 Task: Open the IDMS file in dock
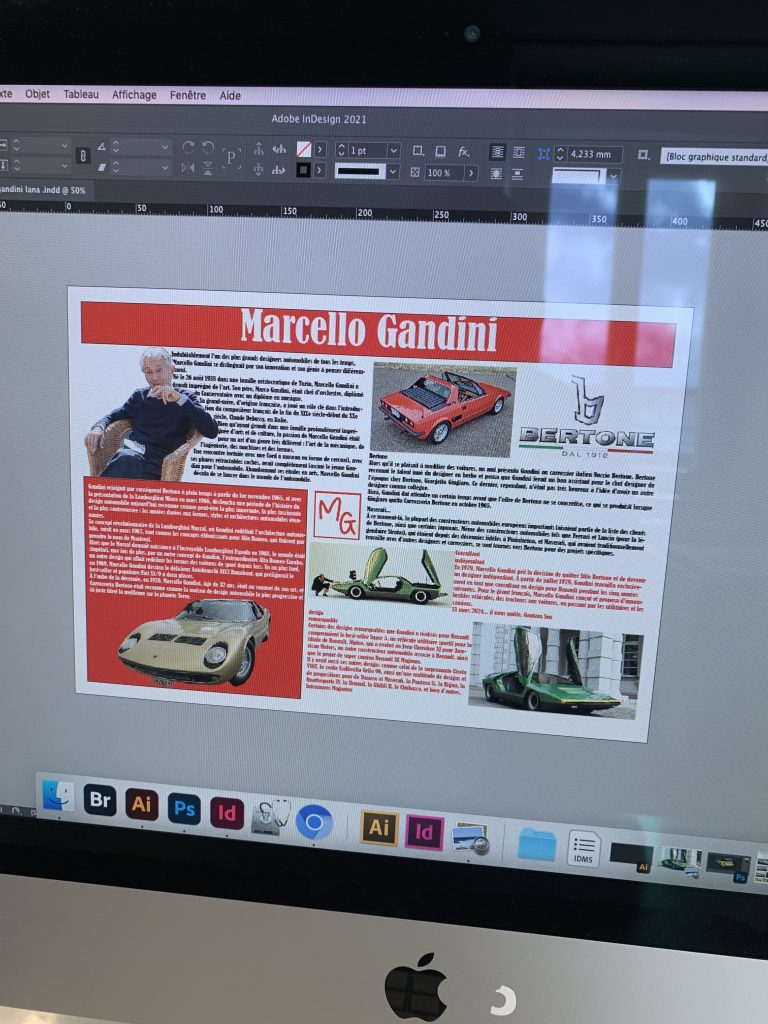(583, 848)
